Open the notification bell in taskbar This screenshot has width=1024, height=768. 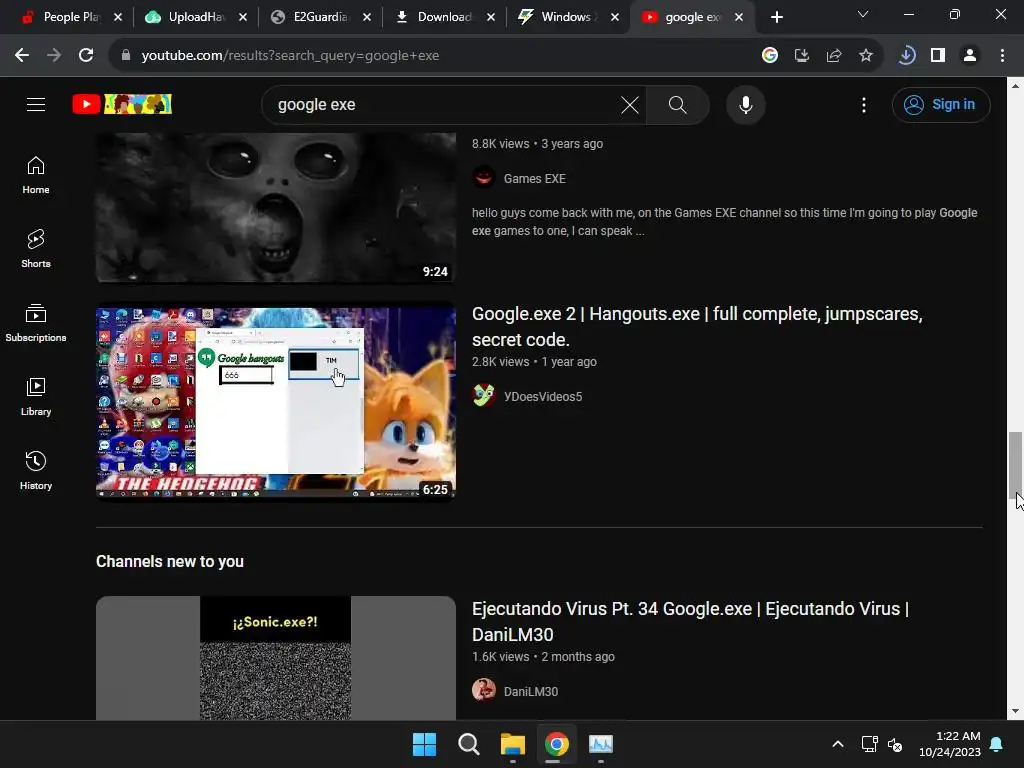[x=997, y=744]
